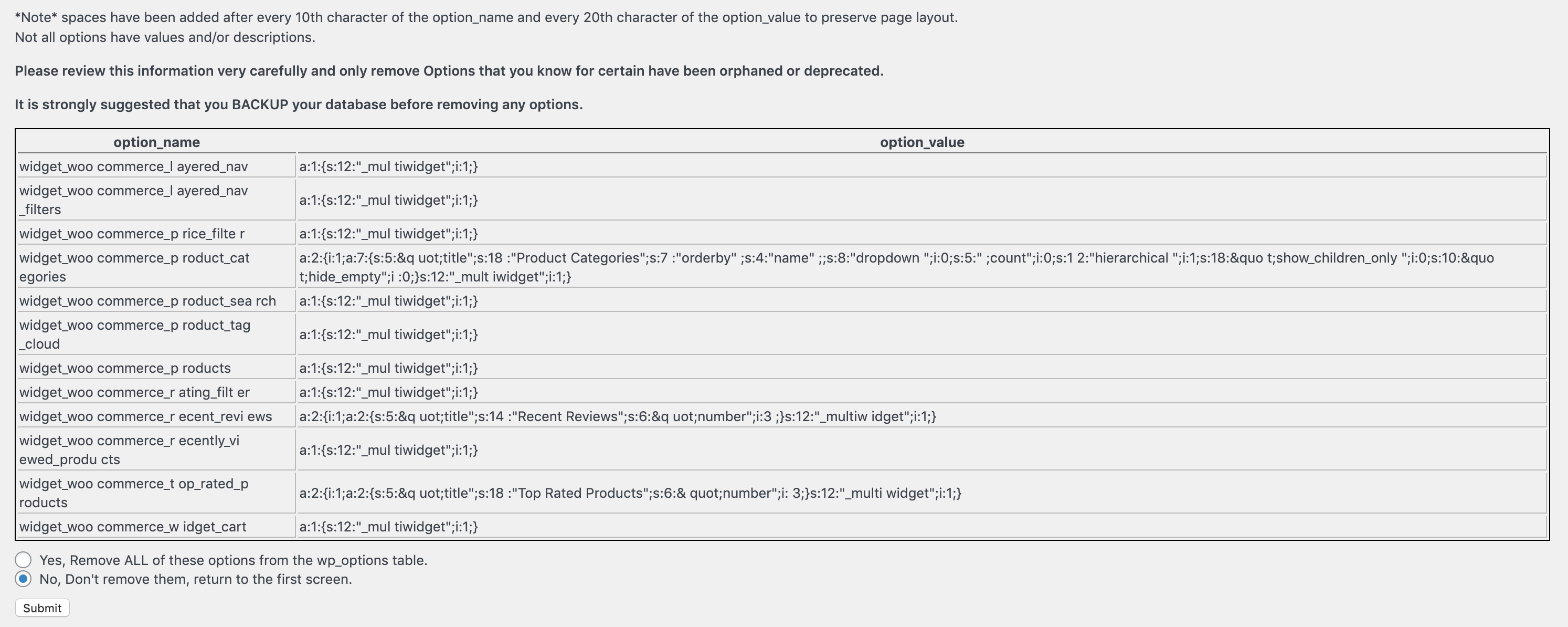Click the product_categories option name cell
1568x627 pixels.
(x=134, y=267)
